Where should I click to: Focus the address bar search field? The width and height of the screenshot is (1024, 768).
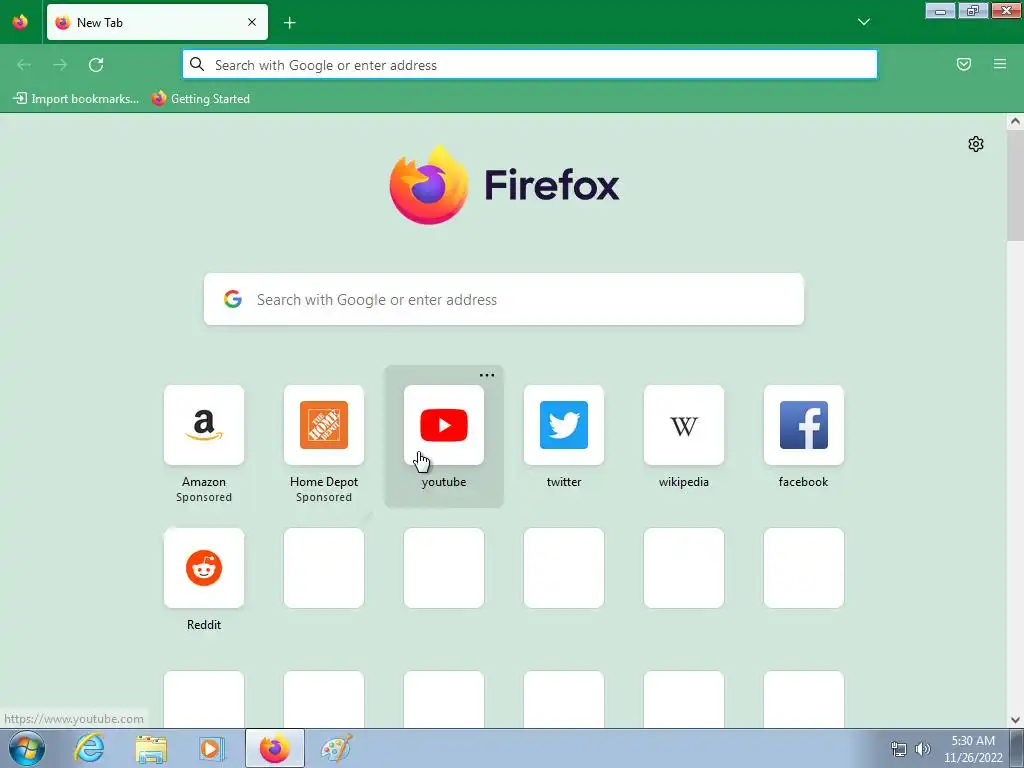[x=530, y=65]
